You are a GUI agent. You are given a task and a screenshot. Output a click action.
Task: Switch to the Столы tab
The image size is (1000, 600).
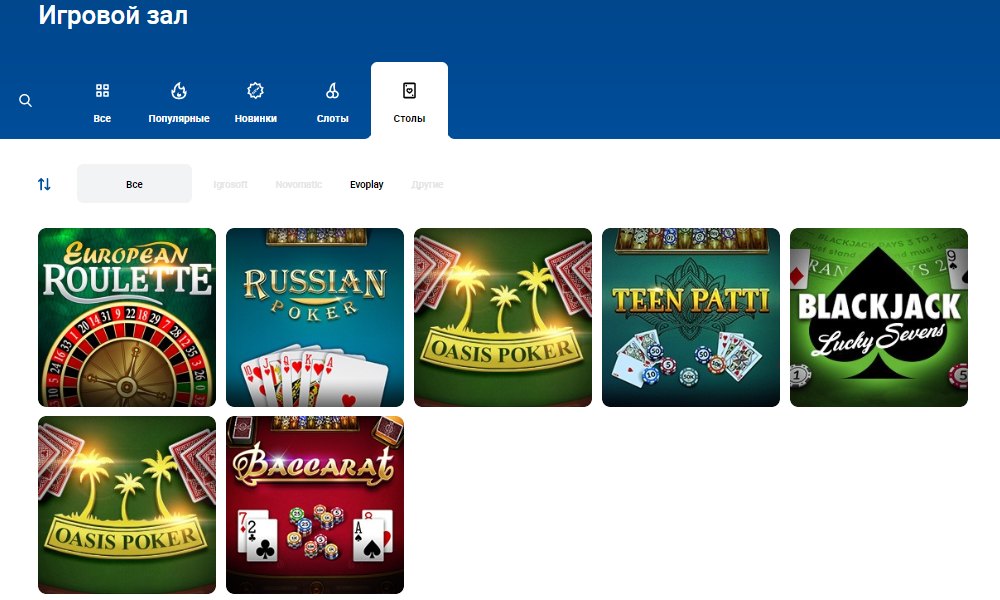(409, 100)
